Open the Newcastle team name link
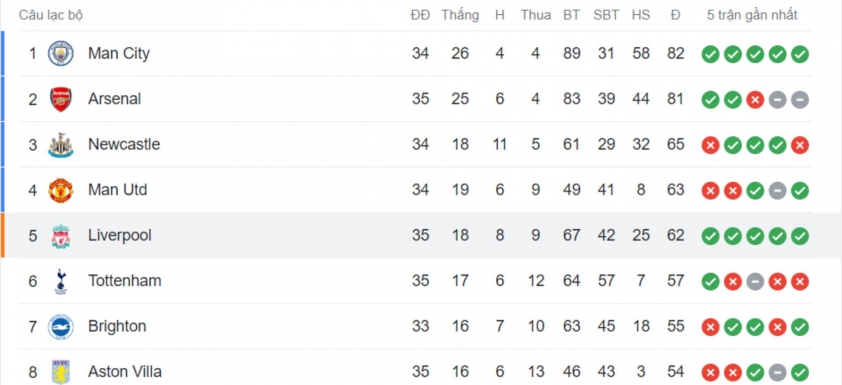Screen dimensions: 842x385 tap(124, 144)
